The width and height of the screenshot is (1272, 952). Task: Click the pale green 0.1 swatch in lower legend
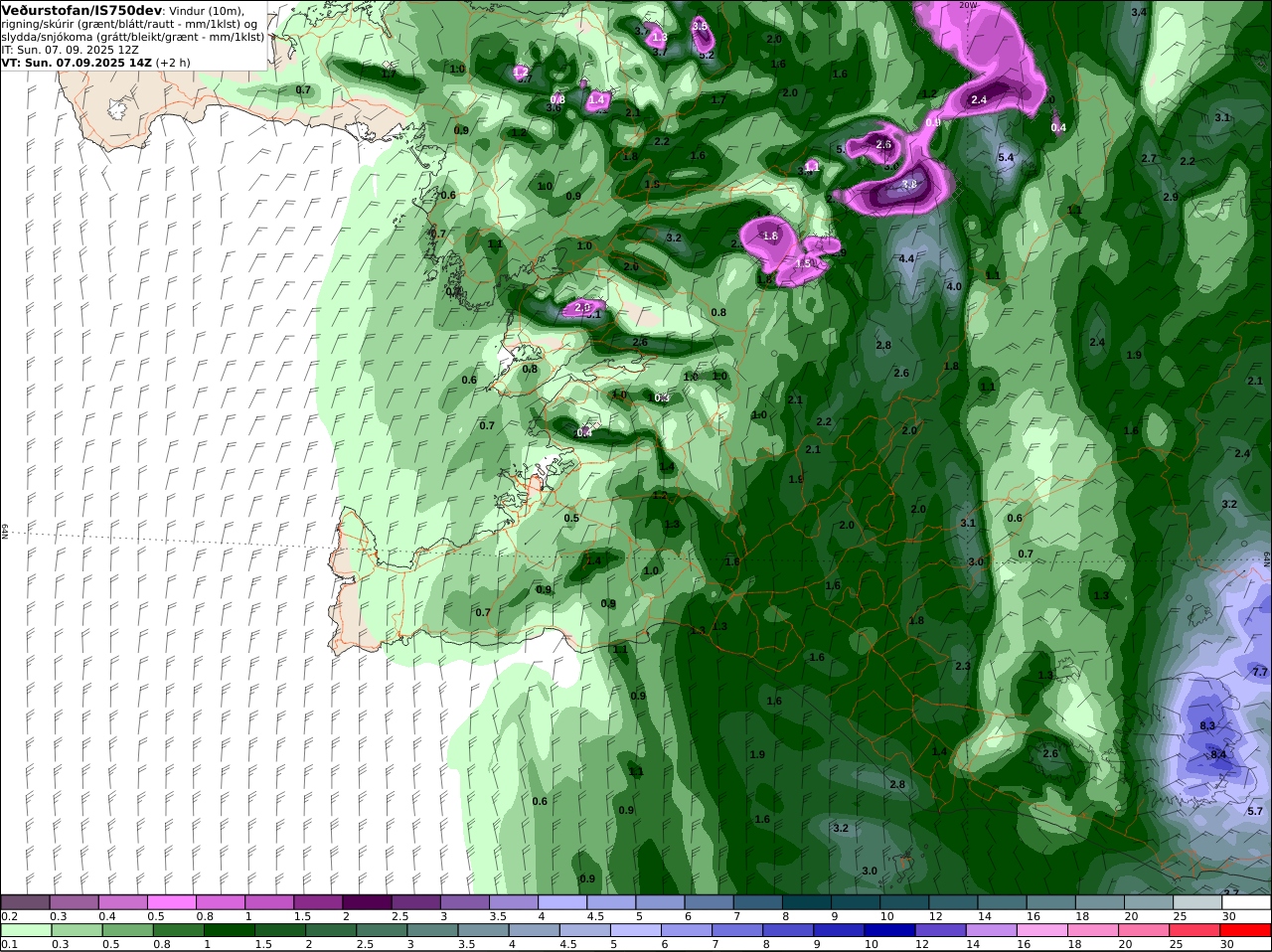[25, 930]
